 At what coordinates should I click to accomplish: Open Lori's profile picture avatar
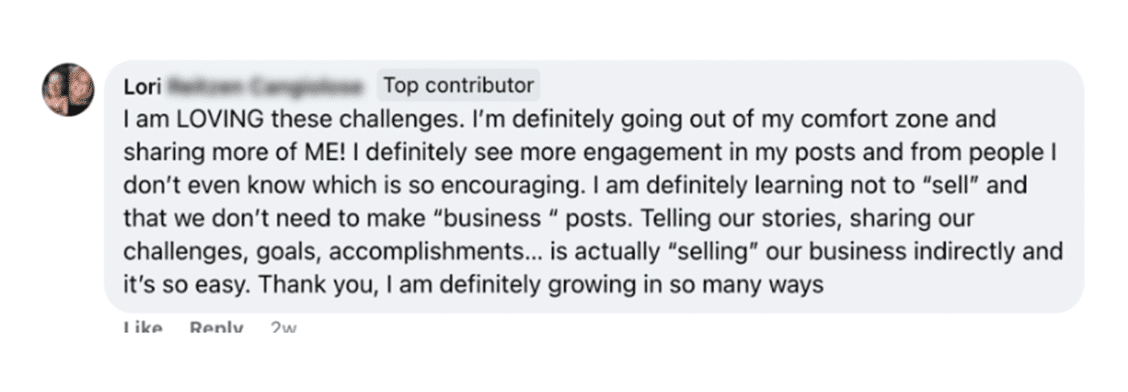tap(68, 89)
